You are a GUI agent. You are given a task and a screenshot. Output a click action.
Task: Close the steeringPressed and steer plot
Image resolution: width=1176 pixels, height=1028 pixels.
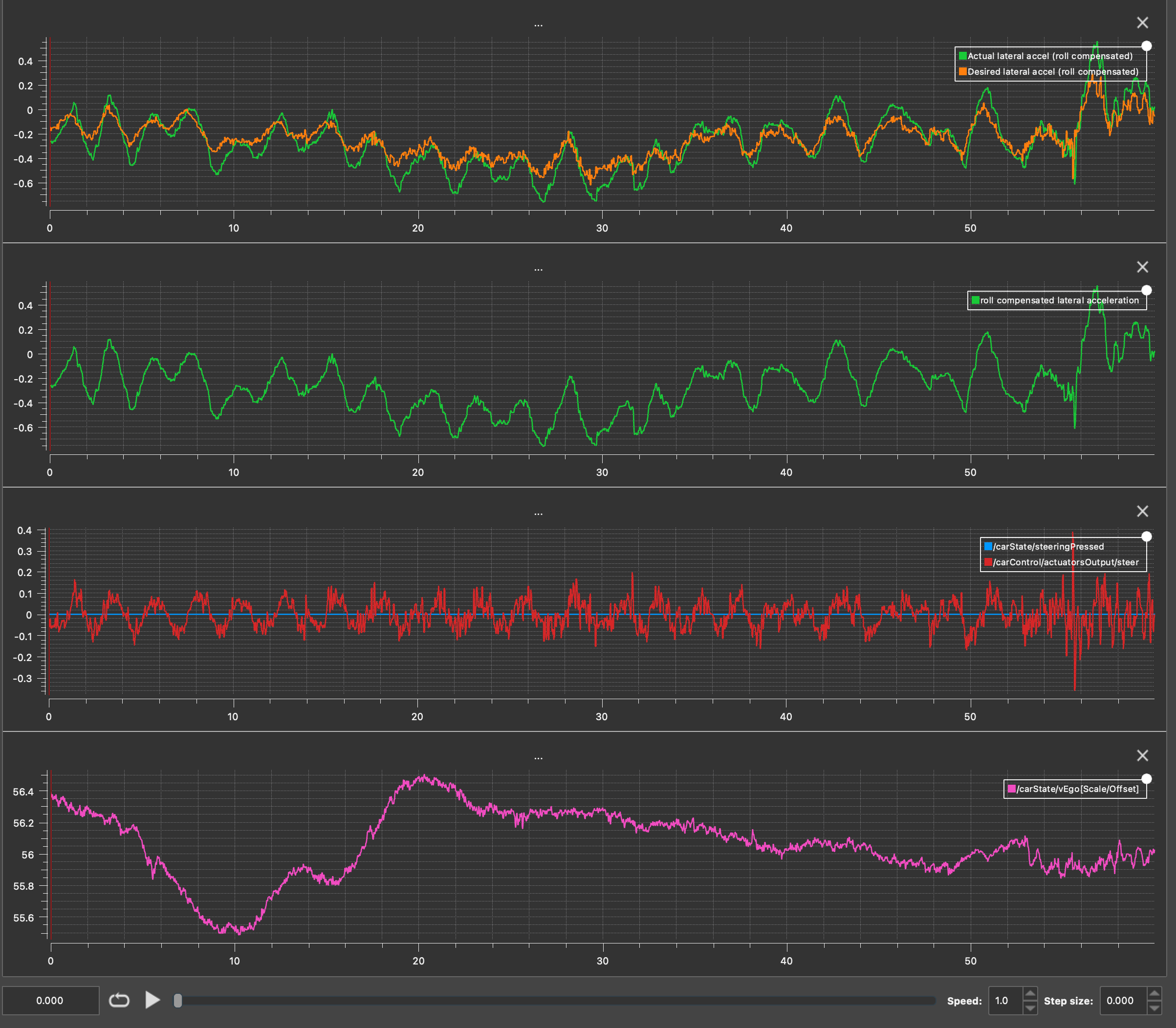click(x=1142, y=511)
